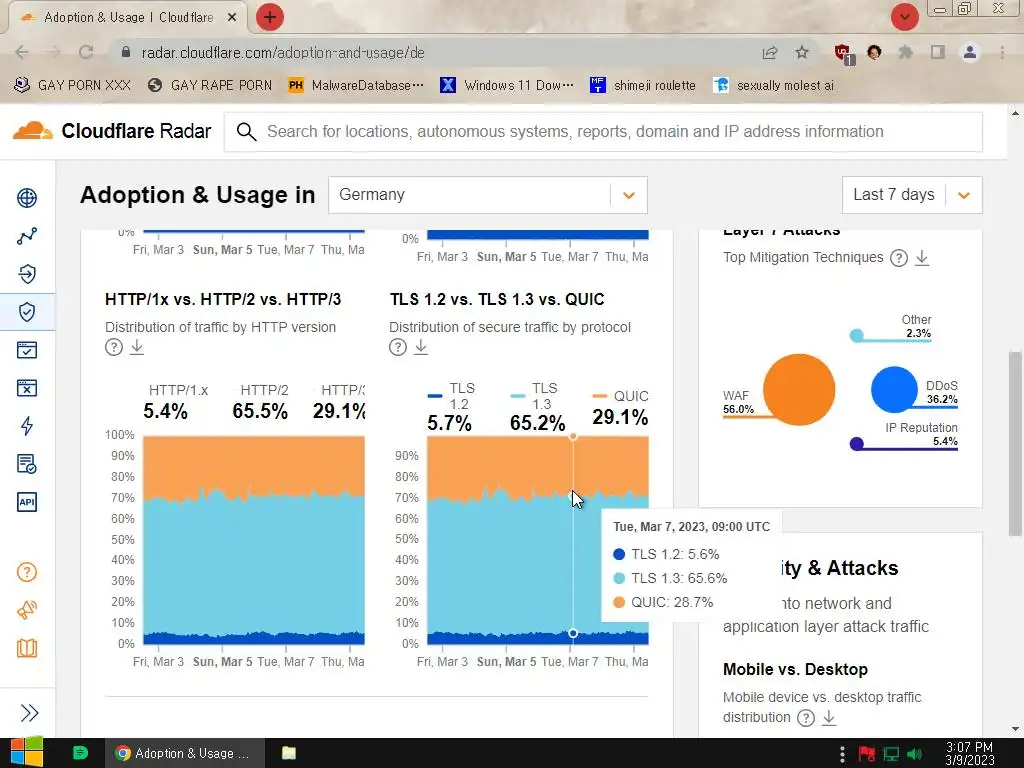The image size is (1024, 768).
Task: Bookmark this page with the star
Action: [802, 52]
